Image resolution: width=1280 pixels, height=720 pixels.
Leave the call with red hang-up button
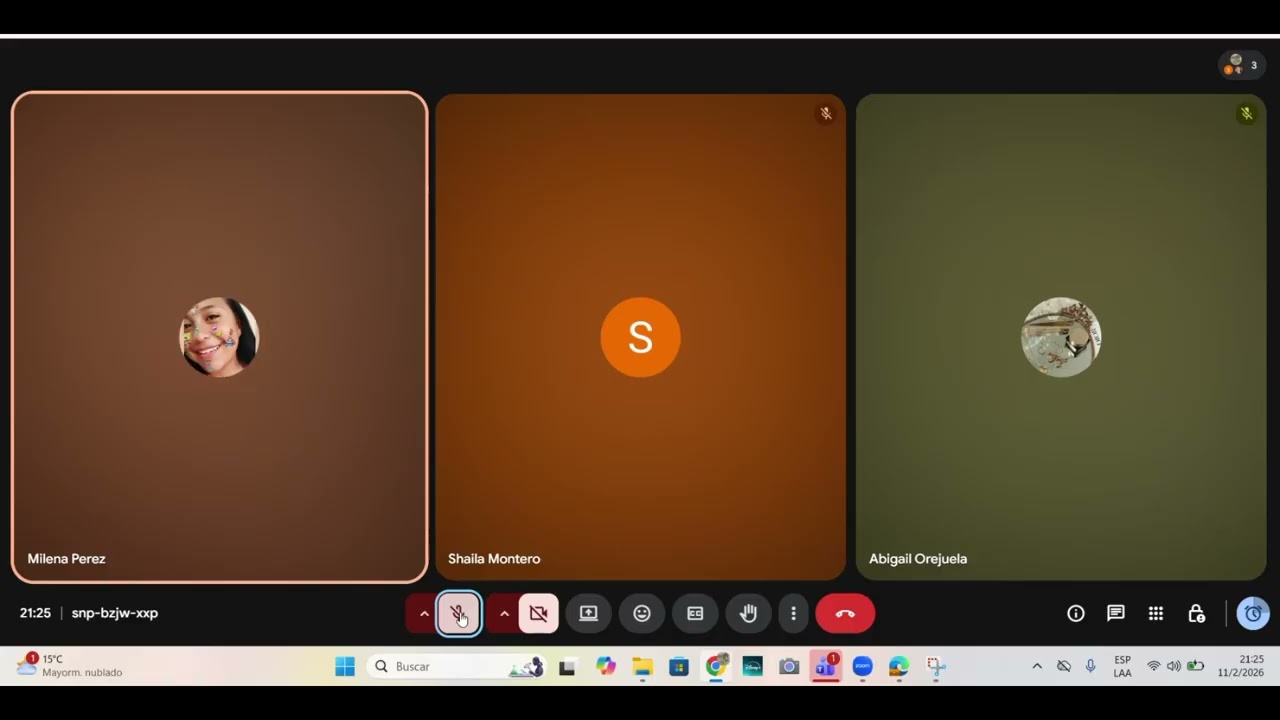845,614
